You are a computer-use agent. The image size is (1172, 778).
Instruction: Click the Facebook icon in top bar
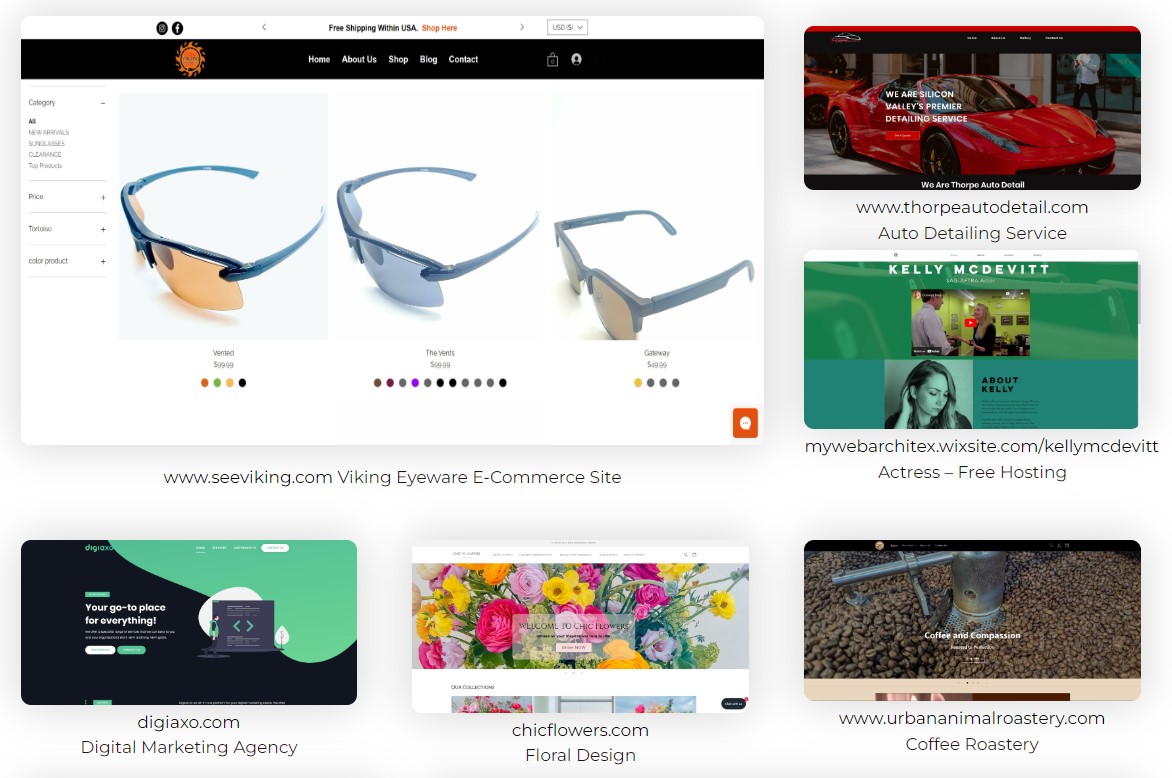click(177, 28)
